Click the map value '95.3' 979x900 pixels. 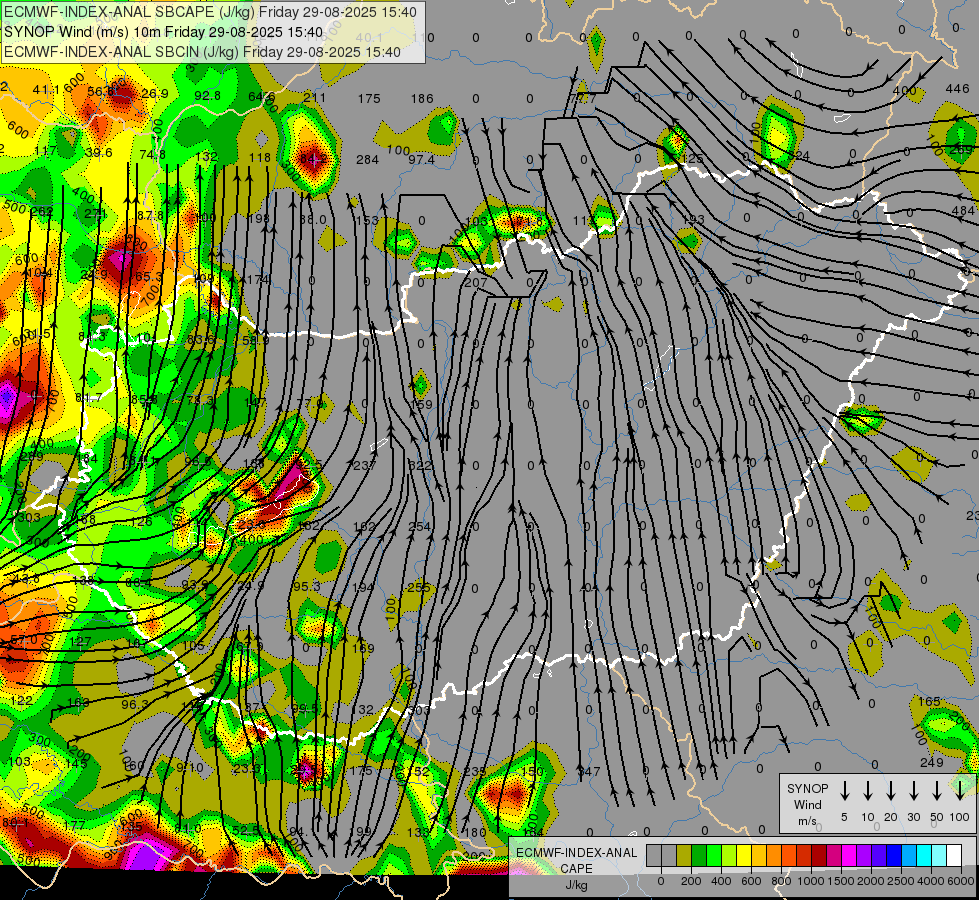tap(307, 586)
